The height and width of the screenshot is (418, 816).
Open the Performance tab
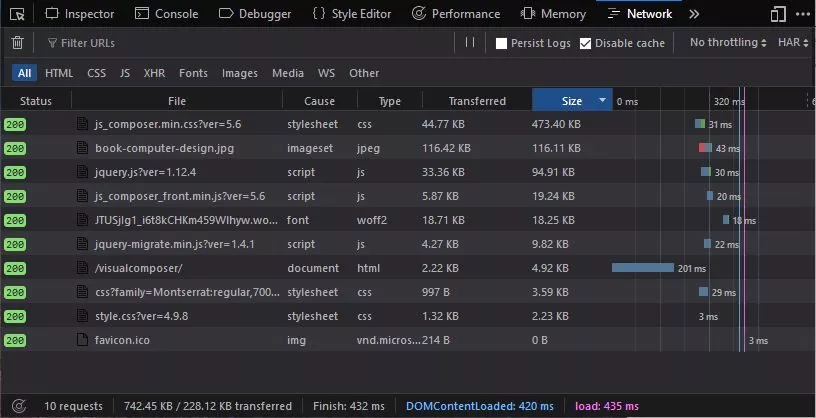point(456,14)
